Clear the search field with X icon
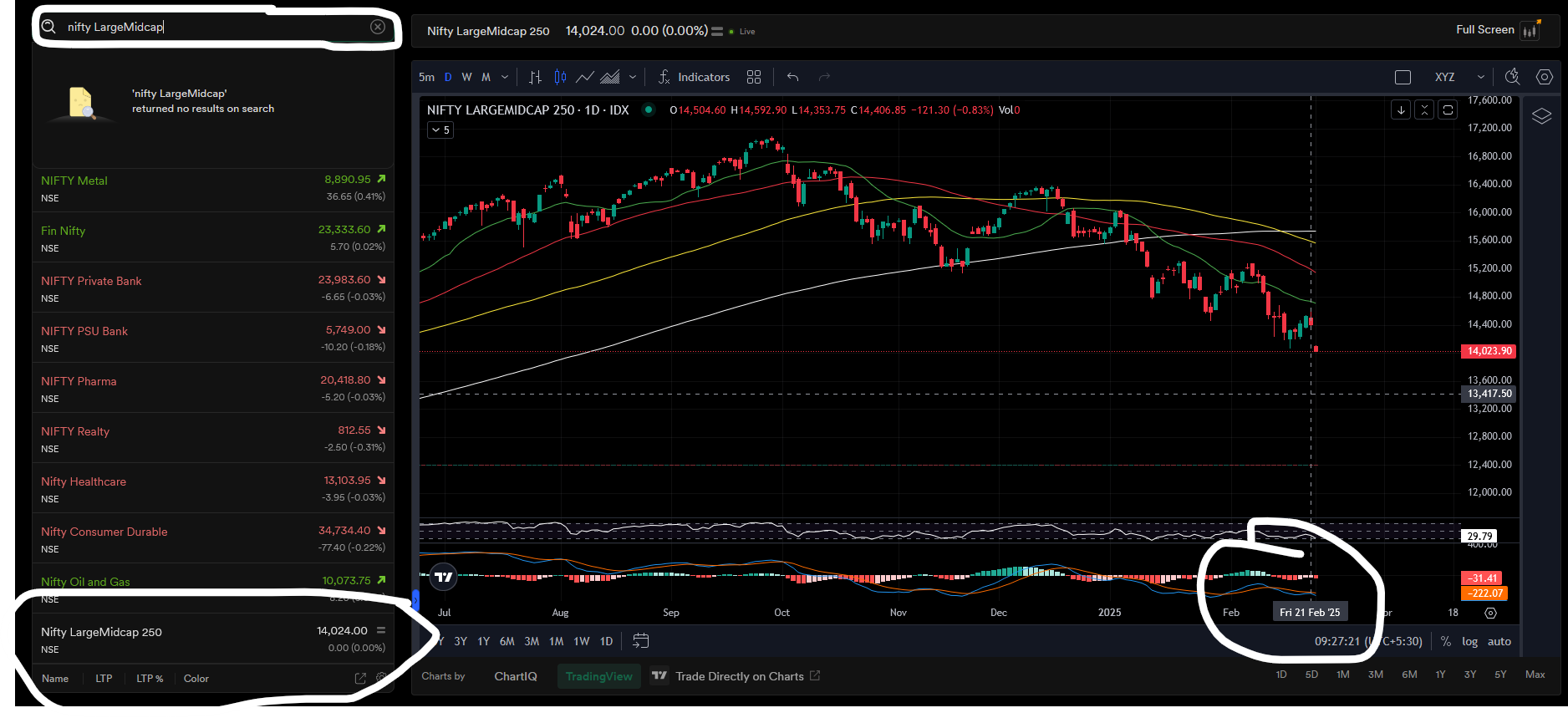Screen dimensions: 1568x718 click(378, 27)
